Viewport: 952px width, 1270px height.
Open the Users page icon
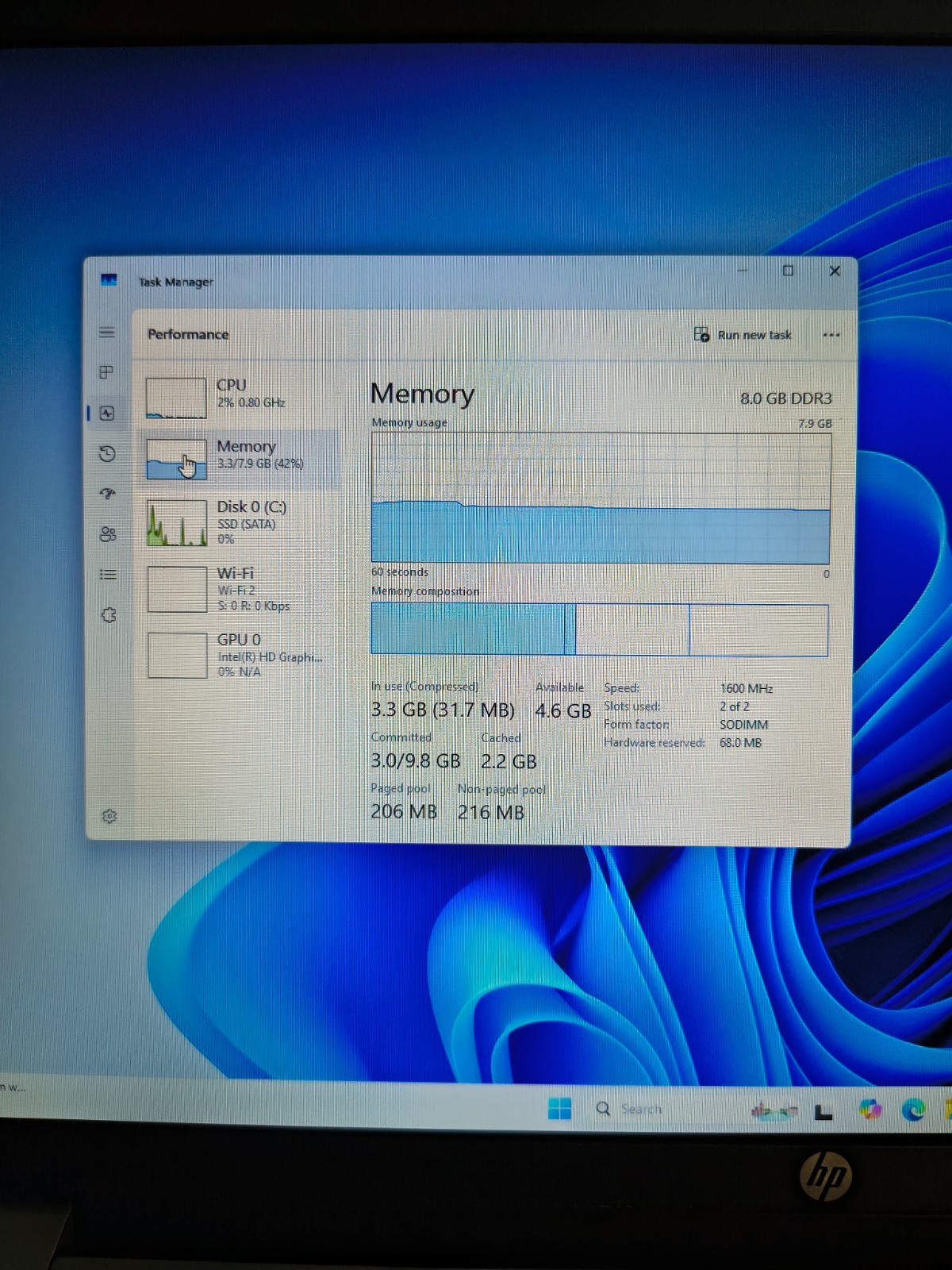coord(108,534)
